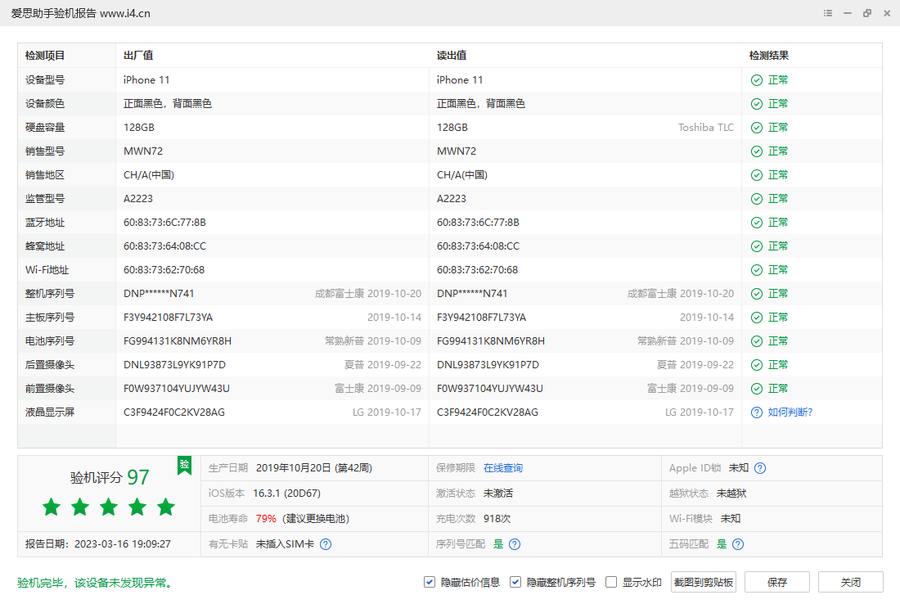This screenshot has height=613, width=900.
Task: Click help icon beside 五码匹配
Action: point(737,544)
